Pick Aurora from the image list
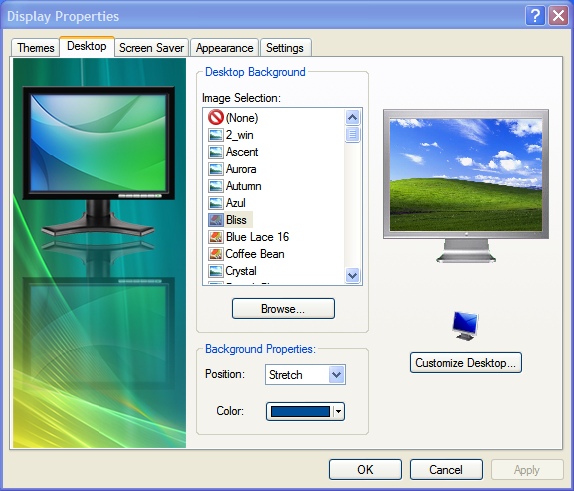 pyautogui.click(x=241, y=169)
